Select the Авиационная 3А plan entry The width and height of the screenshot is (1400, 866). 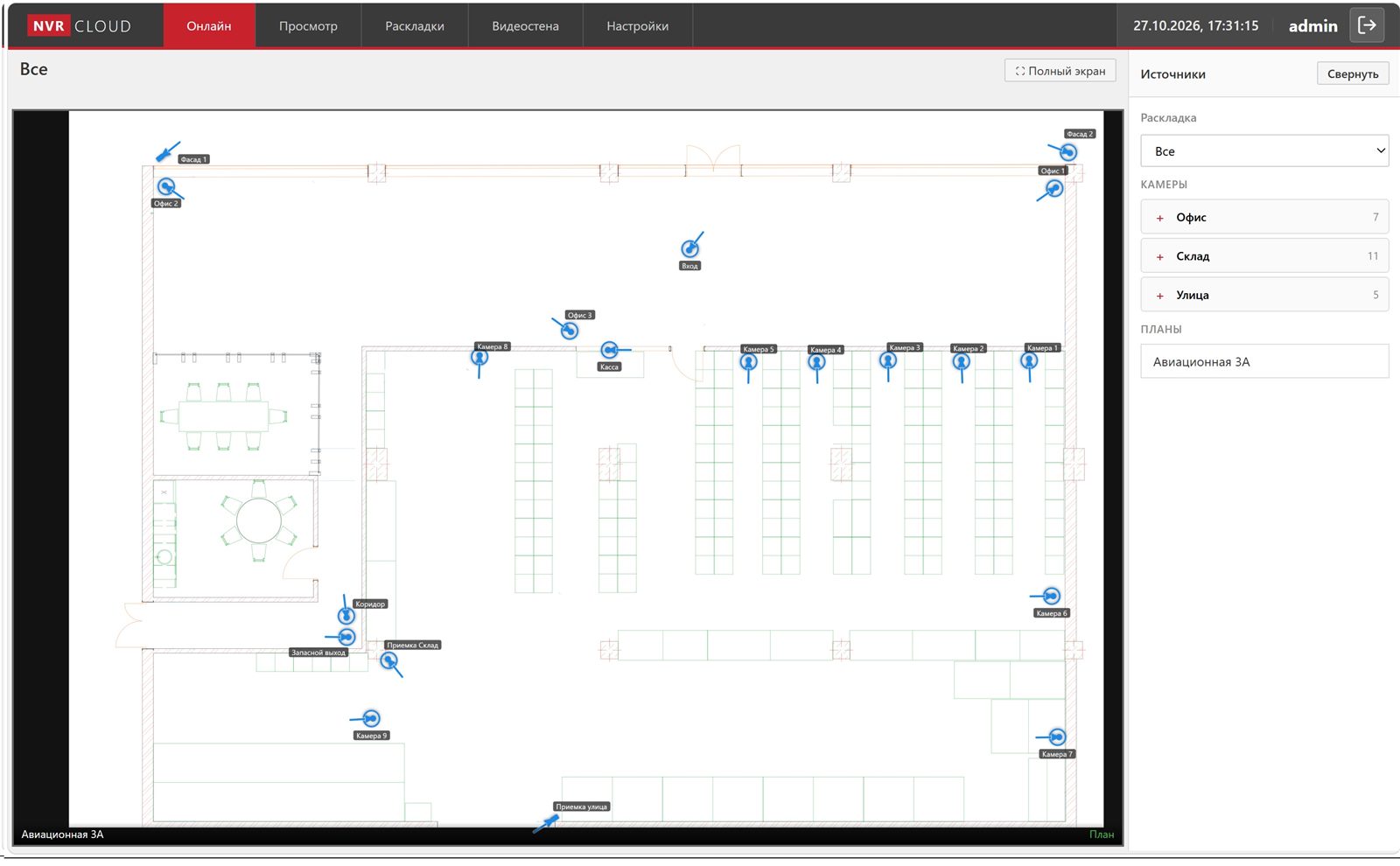1264,361
